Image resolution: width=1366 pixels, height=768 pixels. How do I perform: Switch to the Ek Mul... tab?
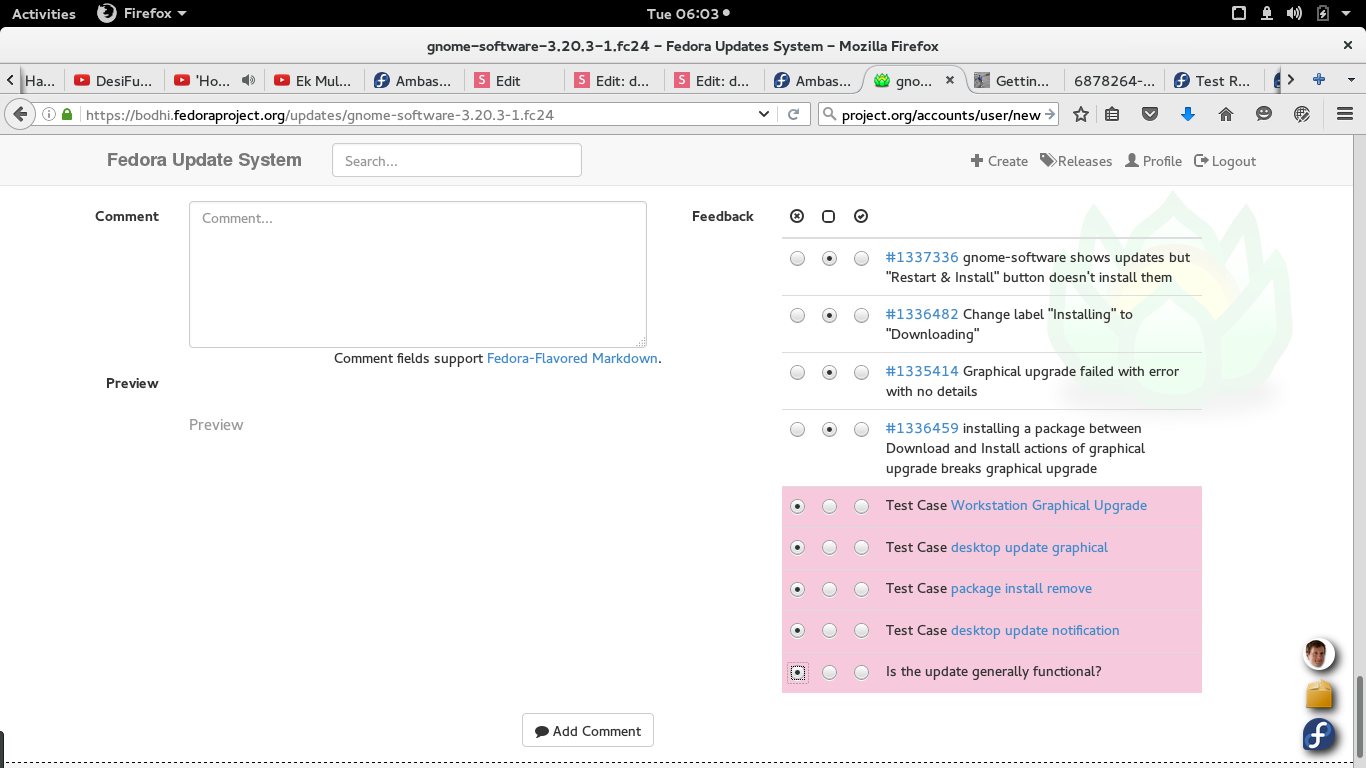pyautogui.click(x=314, y=80)
